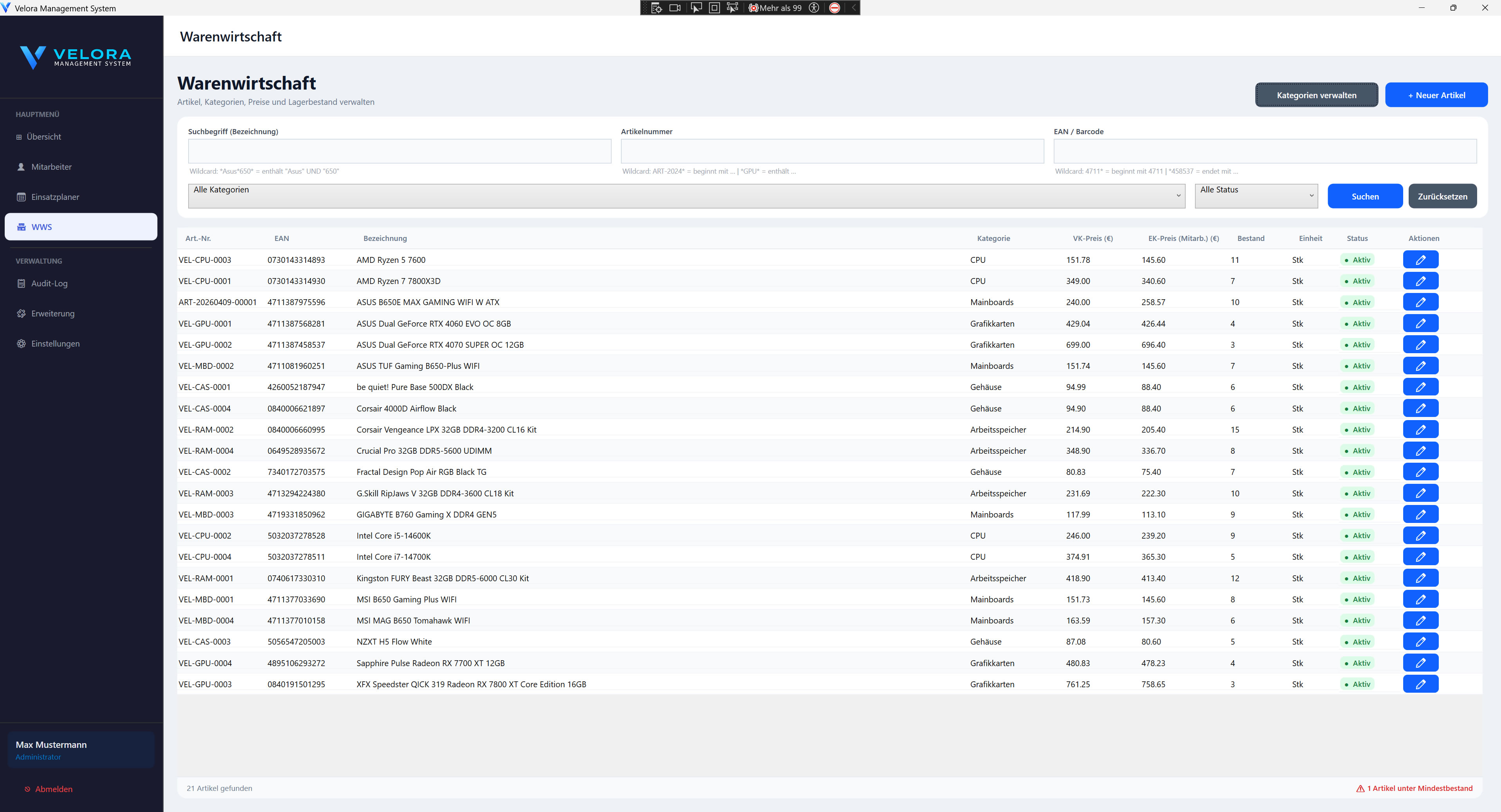This screenshot has height=812, width=1501.
Task: Click the Suchen button
Action: point(1365,196)
